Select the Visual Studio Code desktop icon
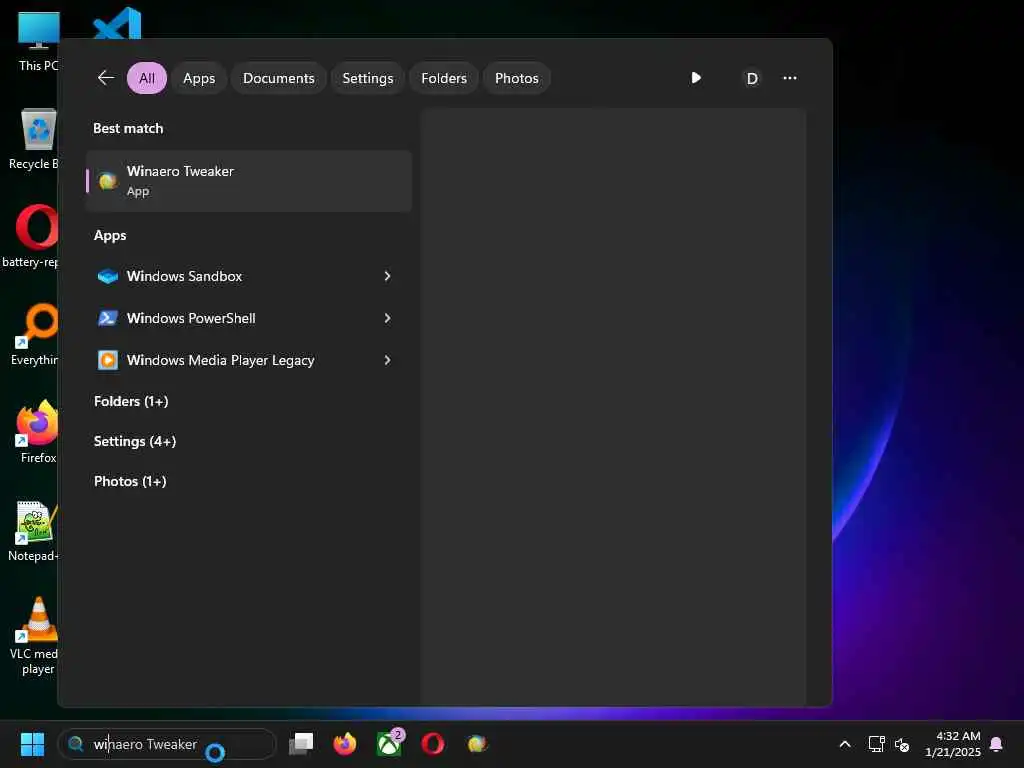The image size is (1024, 768). click(118, 24)
